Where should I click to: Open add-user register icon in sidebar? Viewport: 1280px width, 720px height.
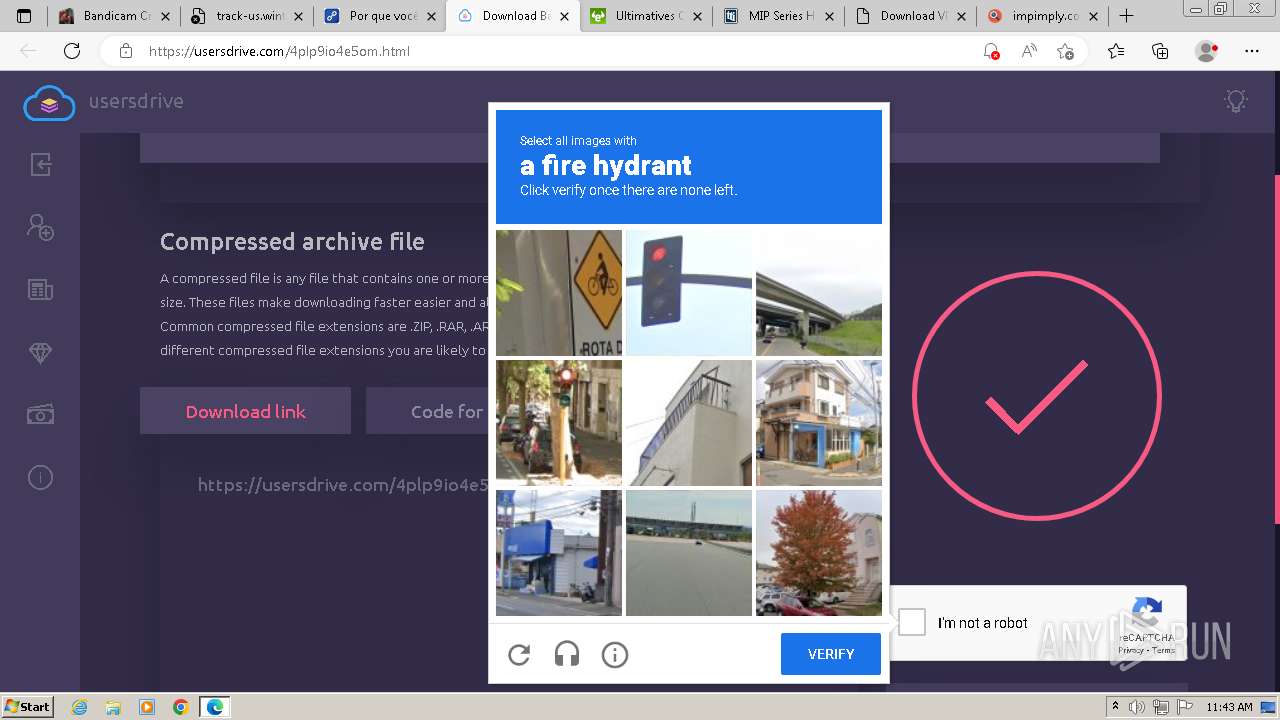(40, 227)
